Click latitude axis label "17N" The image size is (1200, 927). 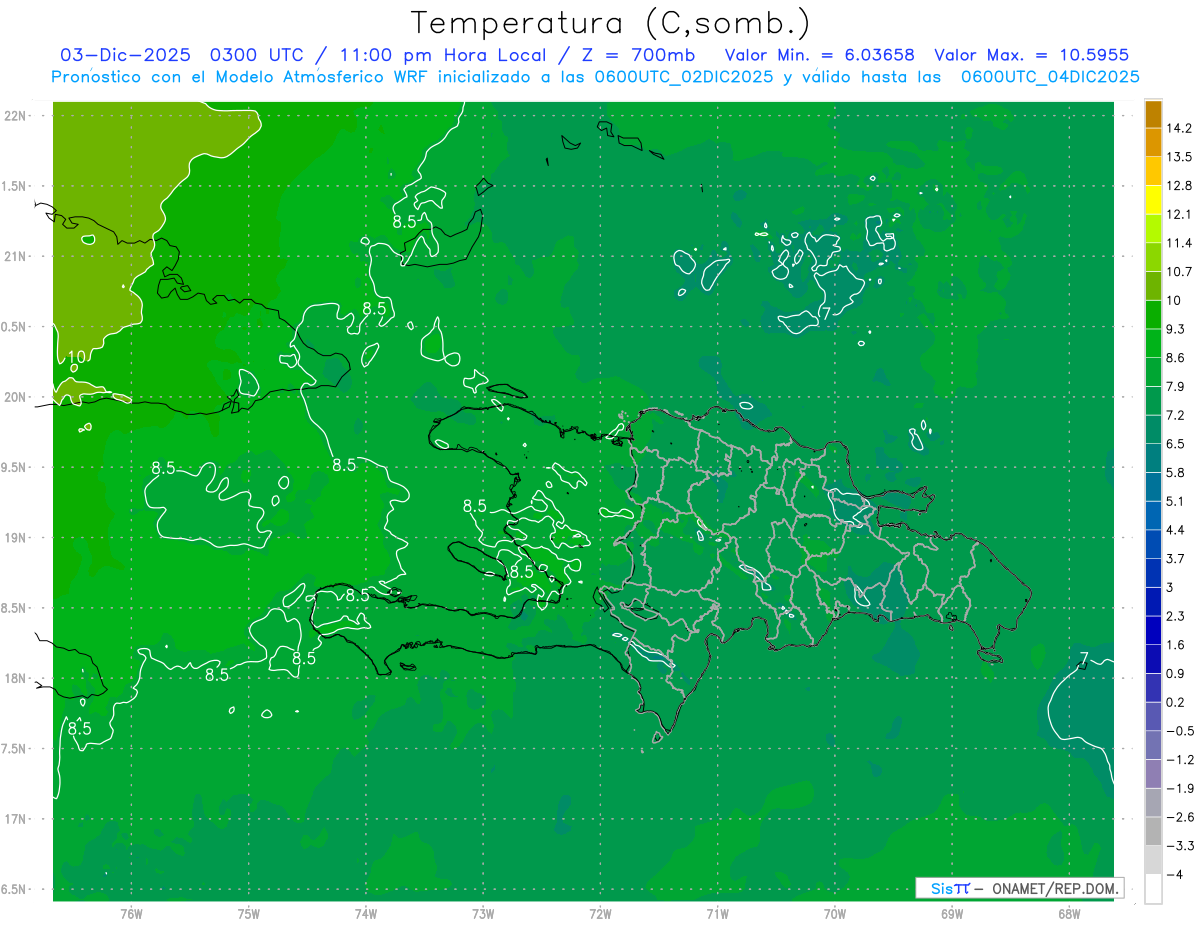[x=16, y=820]
